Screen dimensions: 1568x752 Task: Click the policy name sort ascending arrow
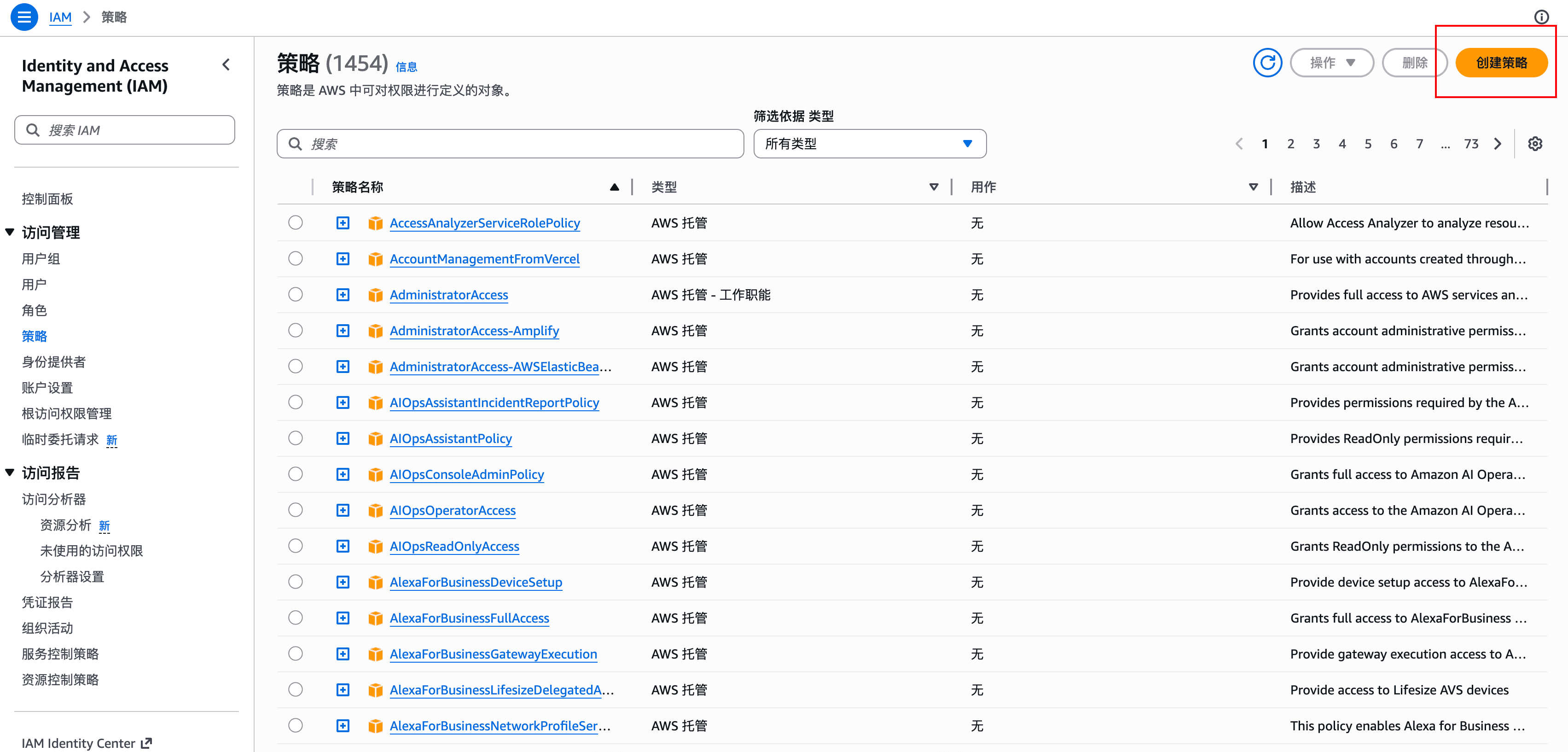tap(614, 187)
